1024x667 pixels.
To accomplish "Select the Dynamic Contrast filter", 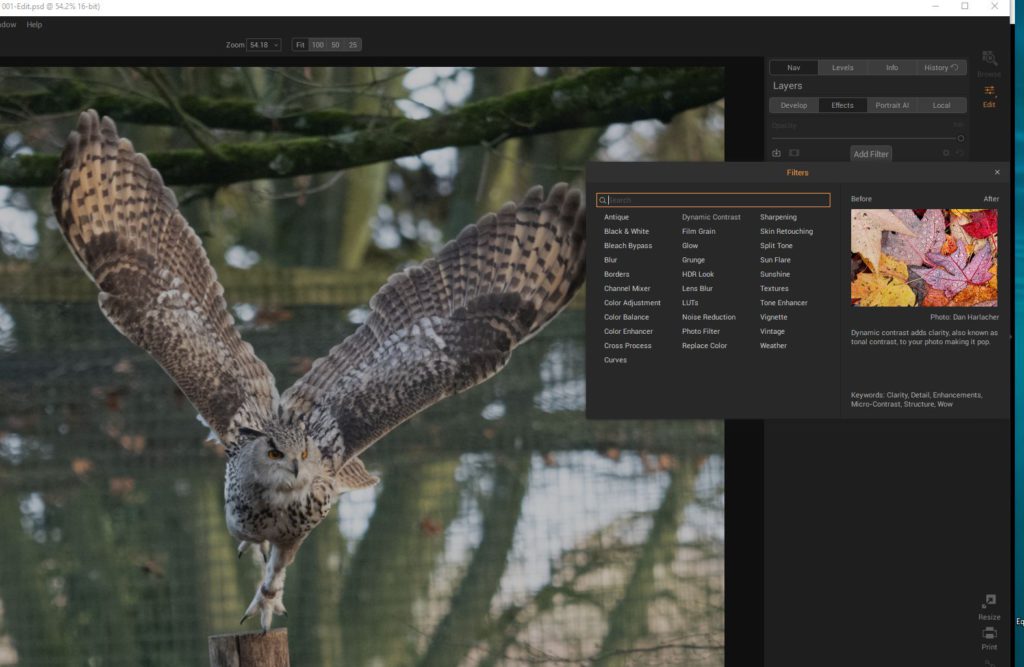I will click(x=710, y=217).
